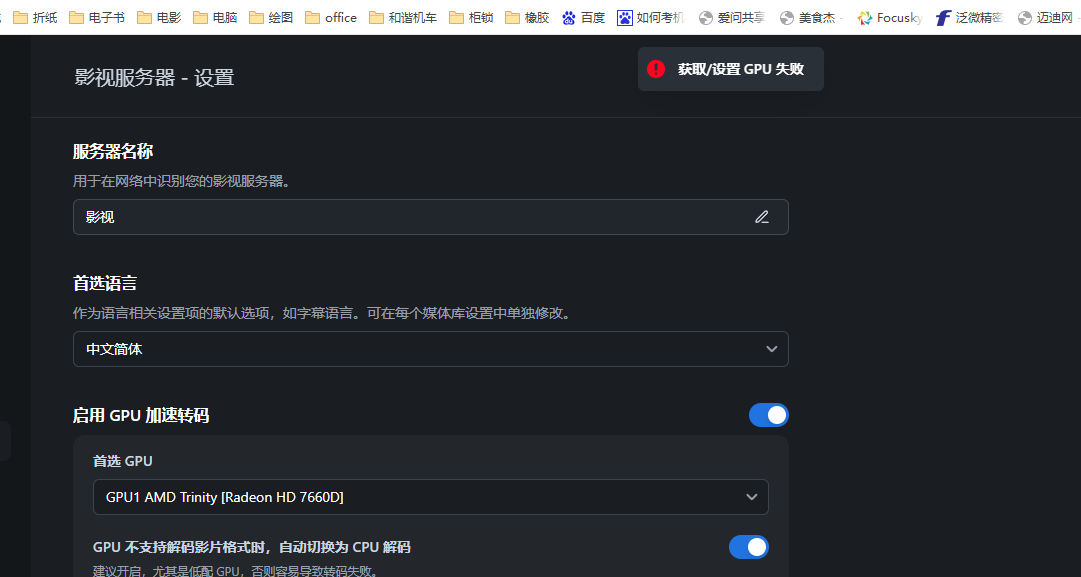
Task: Toggle 启用 GPU 加速转码 switch
Action: [769, 415]
